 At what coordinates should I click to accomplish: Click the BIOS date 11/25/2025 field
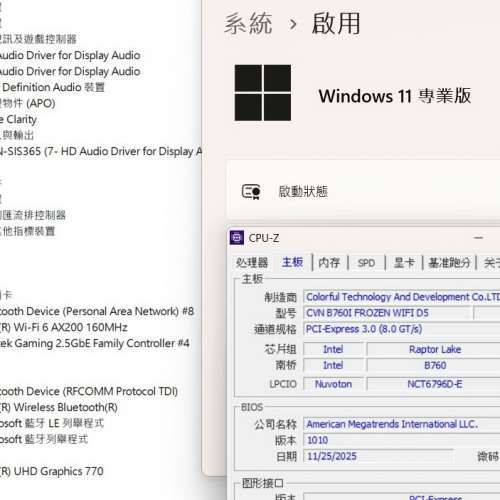pos(378,456)
